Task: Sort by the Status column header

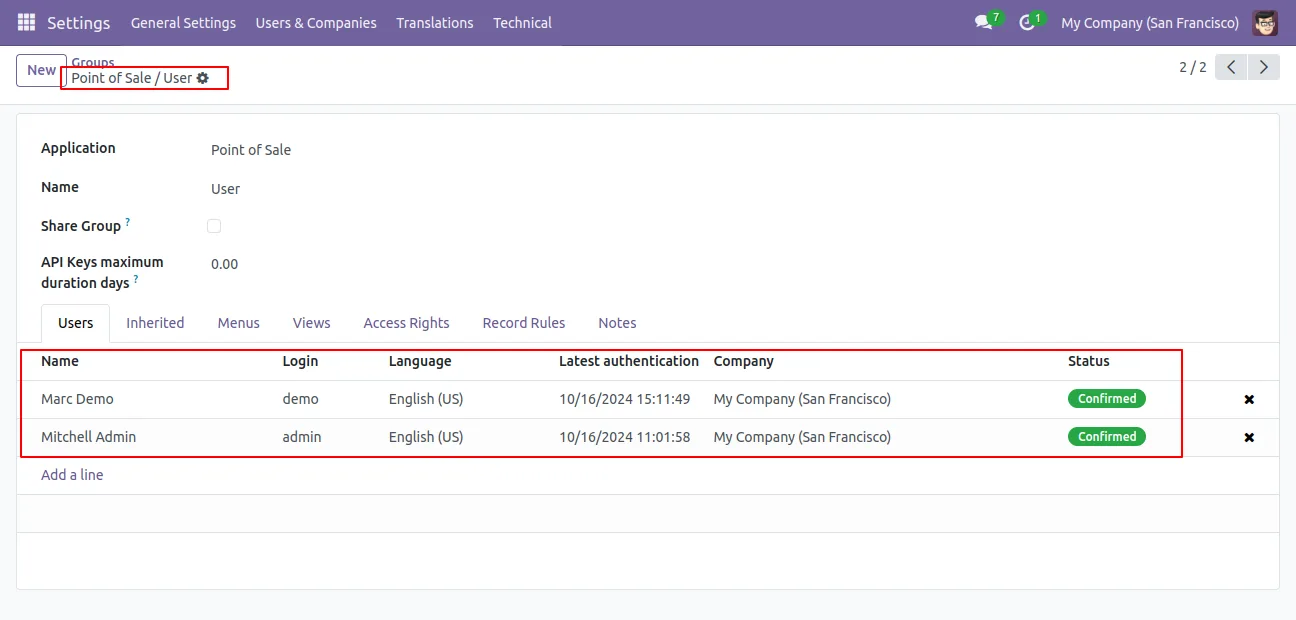Action: (x=1089, y=361)
